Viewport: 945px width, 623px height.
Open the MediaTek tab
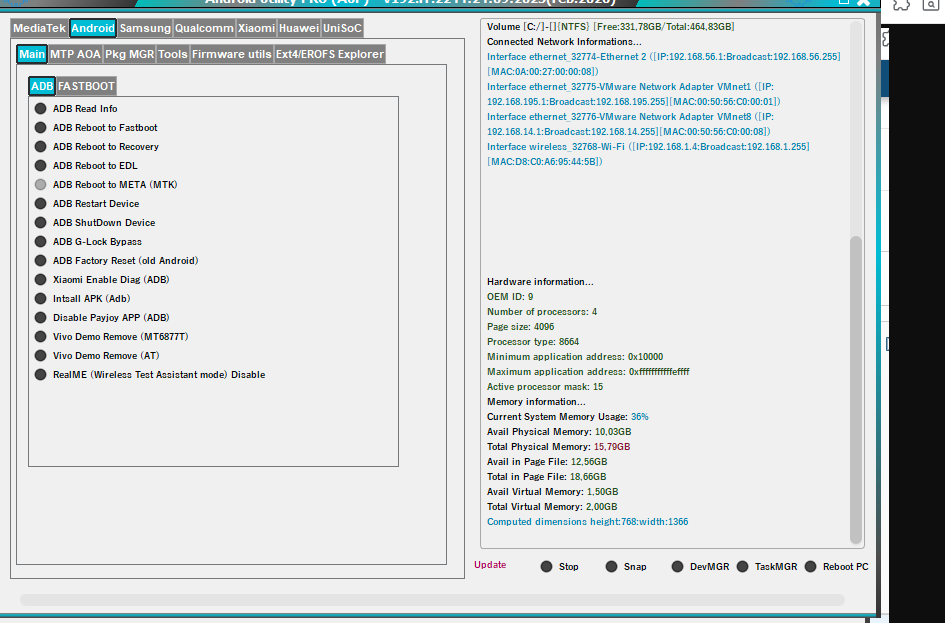tap(39, 28)
